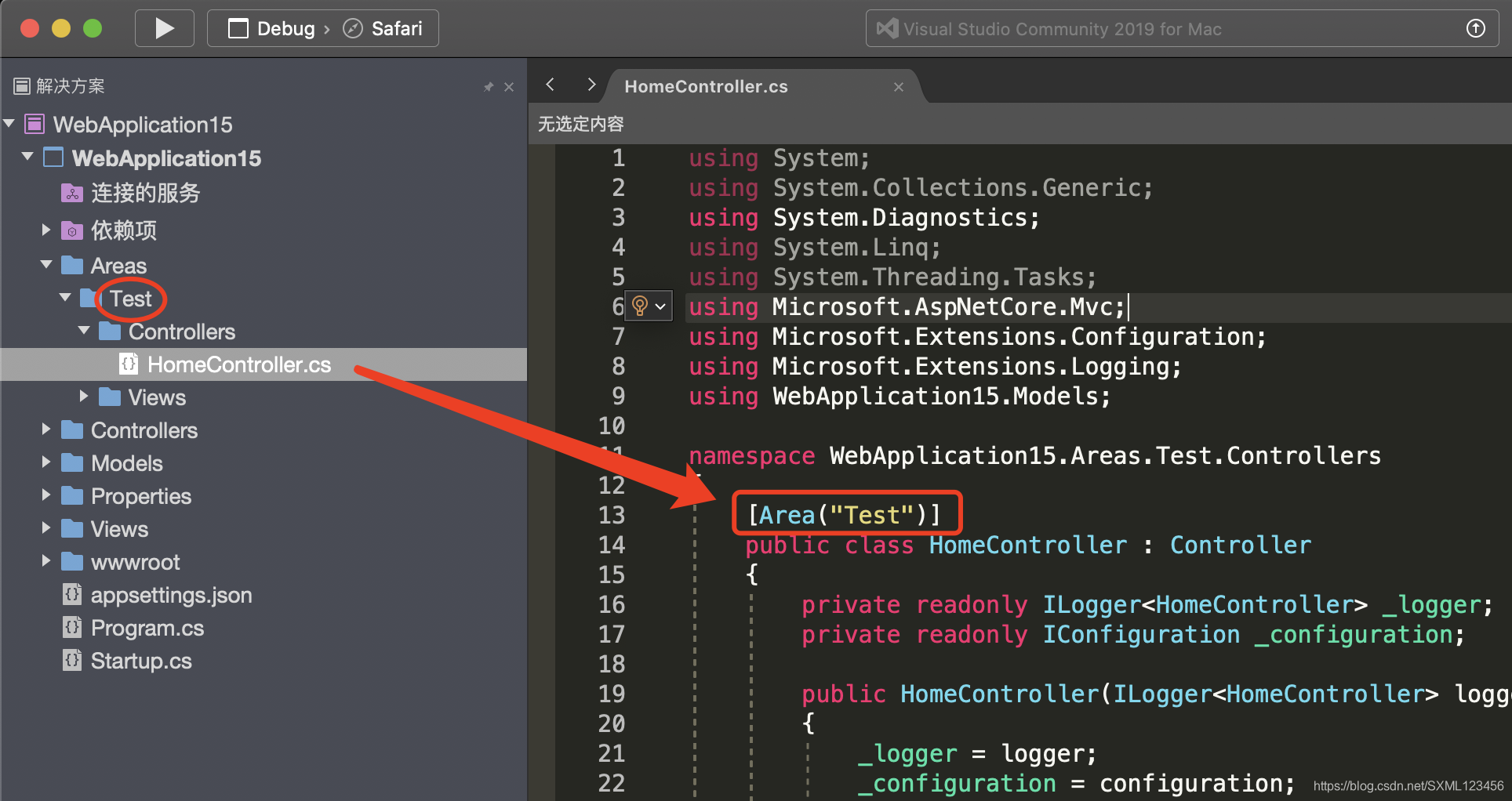Click the Visual Studio logo icon
Viewport: 1512px width, 801px height.
coord(887,29)
